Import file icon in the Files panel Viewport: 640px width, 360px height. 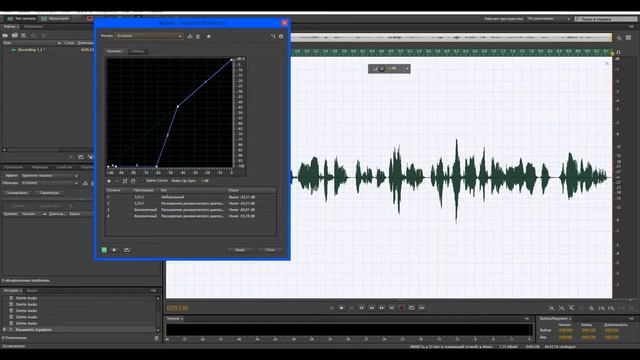coord(15,36)
